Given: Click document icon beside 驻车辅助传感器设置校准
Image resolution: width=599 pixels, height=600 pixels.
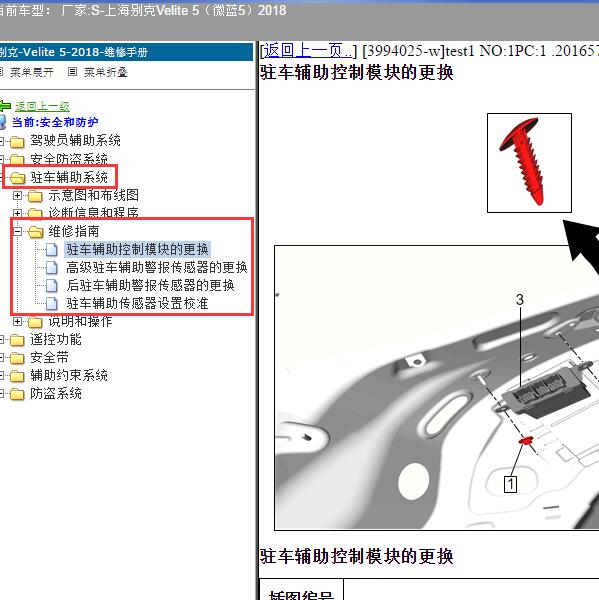Looking at the screenshot, I should tap(52, 303).
